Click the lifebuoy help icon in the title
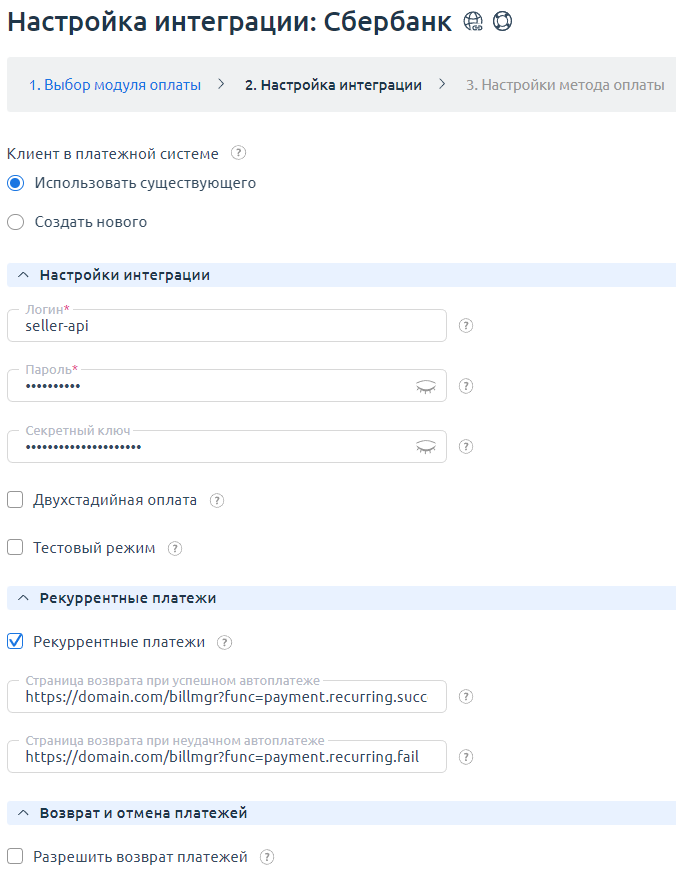Image resolution: width=676 pixels, height=874 pixels. 502,23
